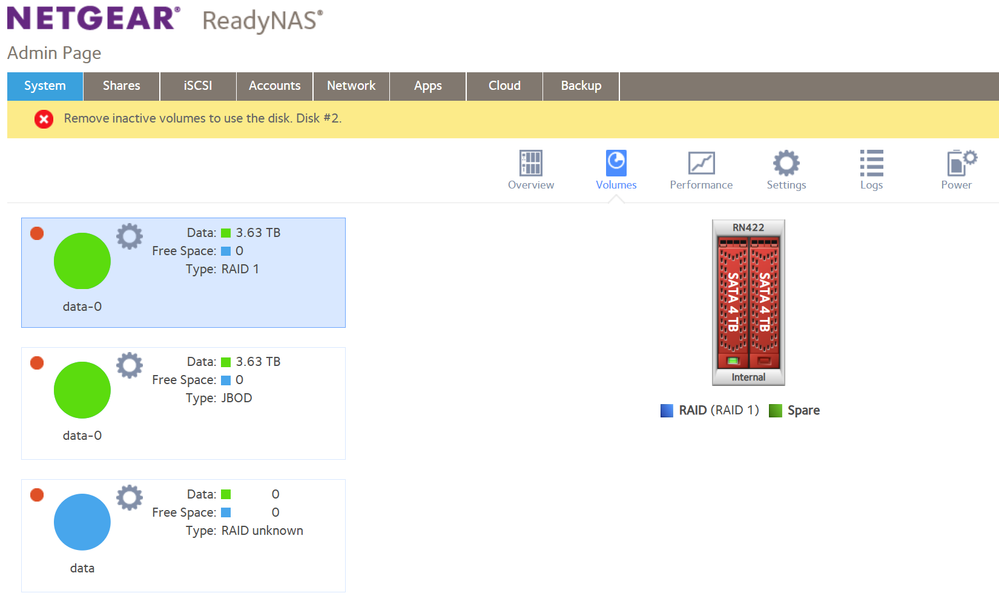999x612 pixels.
Task: Switch to the Shares tab
Action: [x=121, y=86]
